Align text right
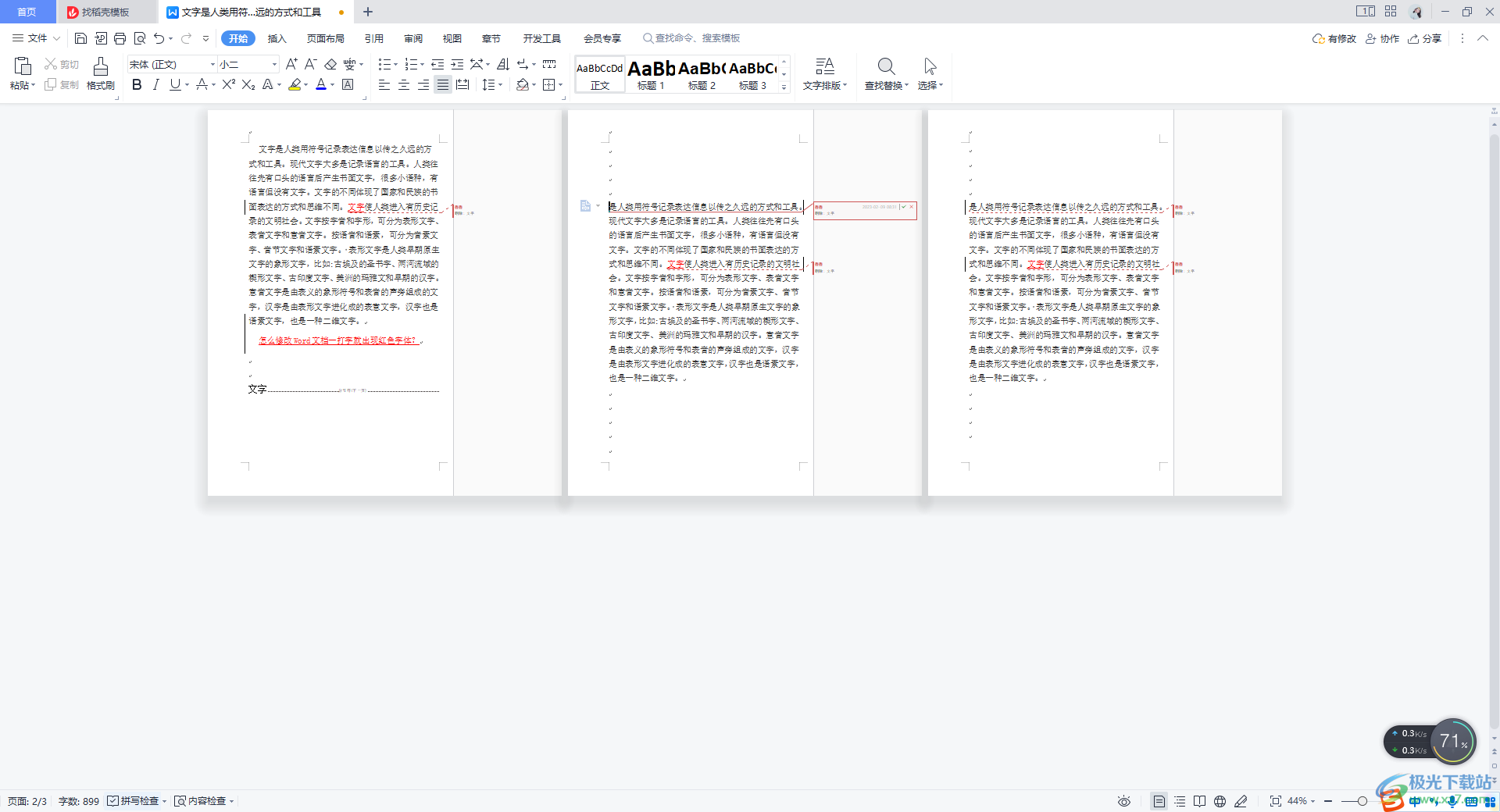Image resolution: width=1500 pixels, height=812 pixels. click(x=423, y=84)
